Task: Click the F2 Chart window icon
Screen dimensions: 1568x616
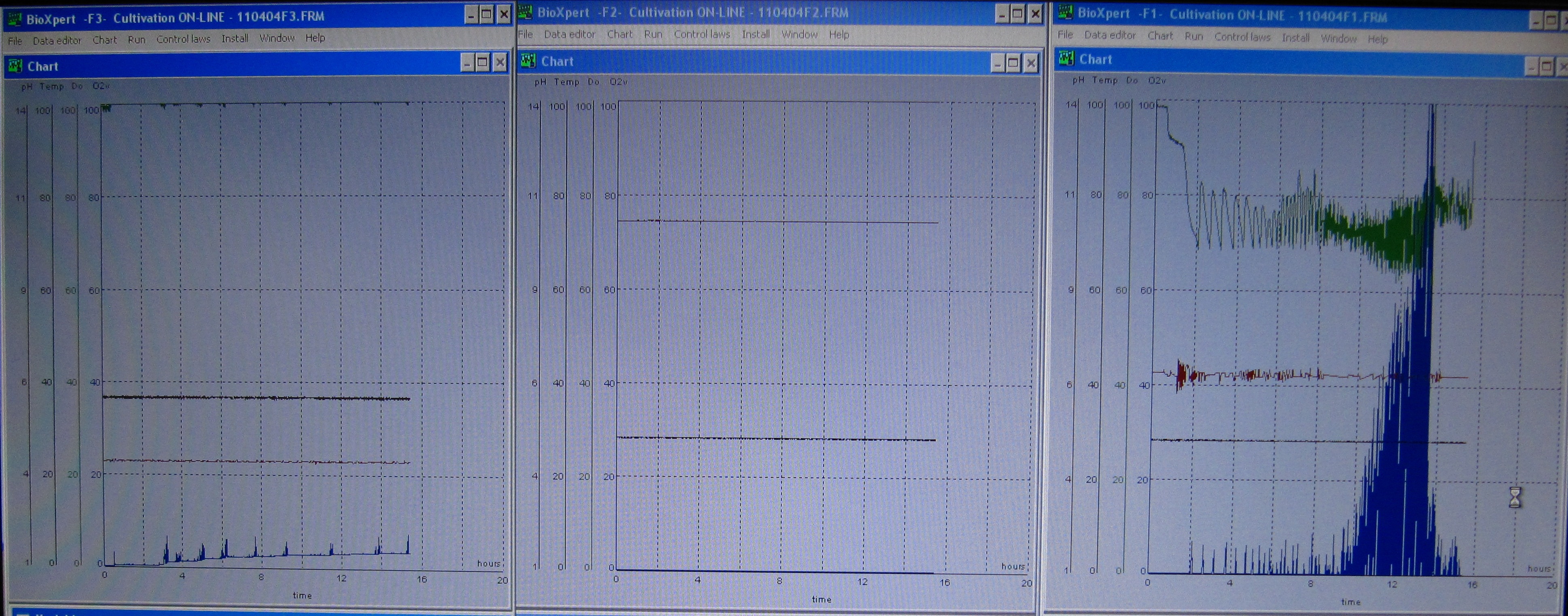Action: click(528, 61)
